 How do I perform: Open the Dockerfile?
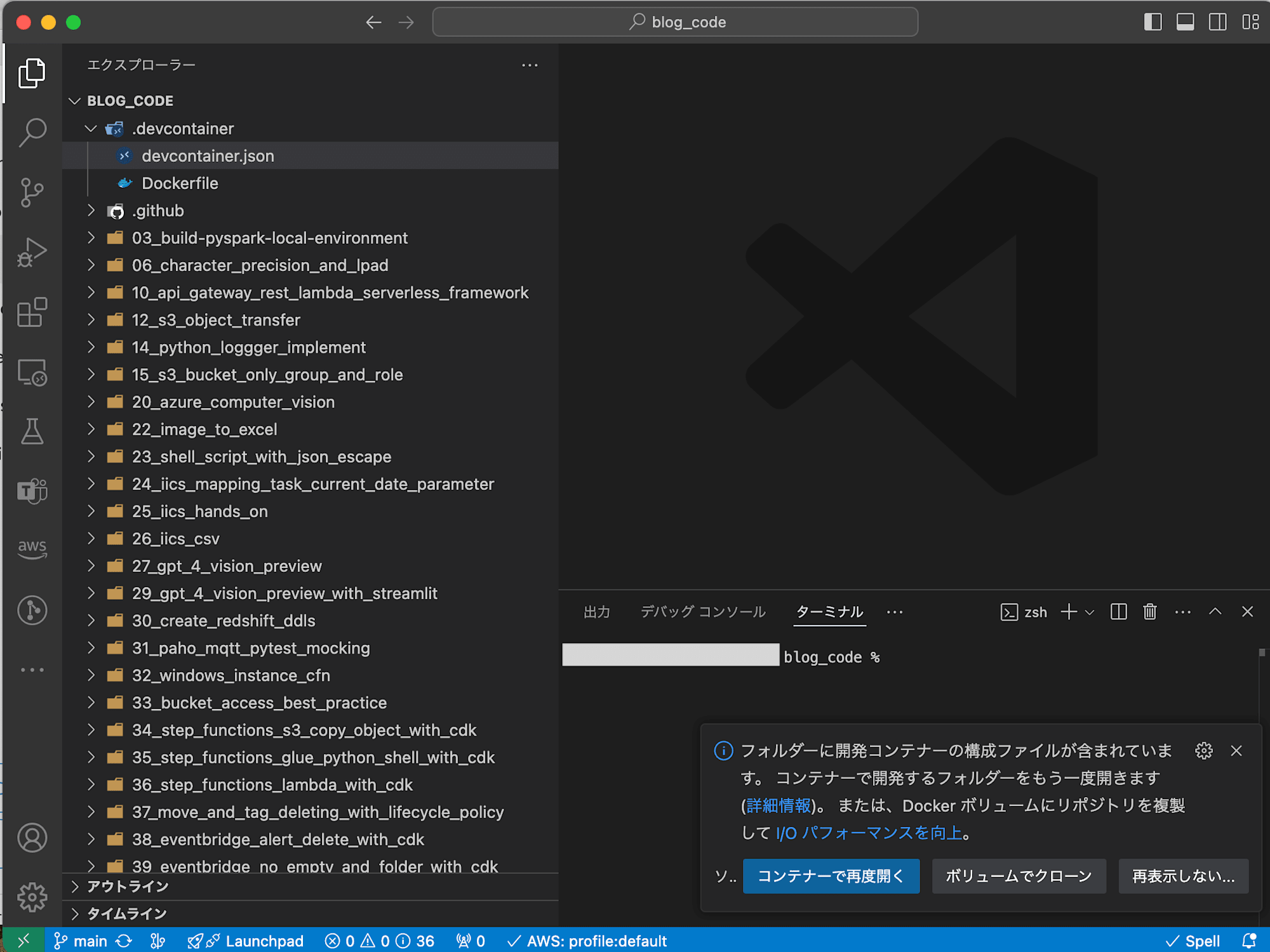(311, 183)
